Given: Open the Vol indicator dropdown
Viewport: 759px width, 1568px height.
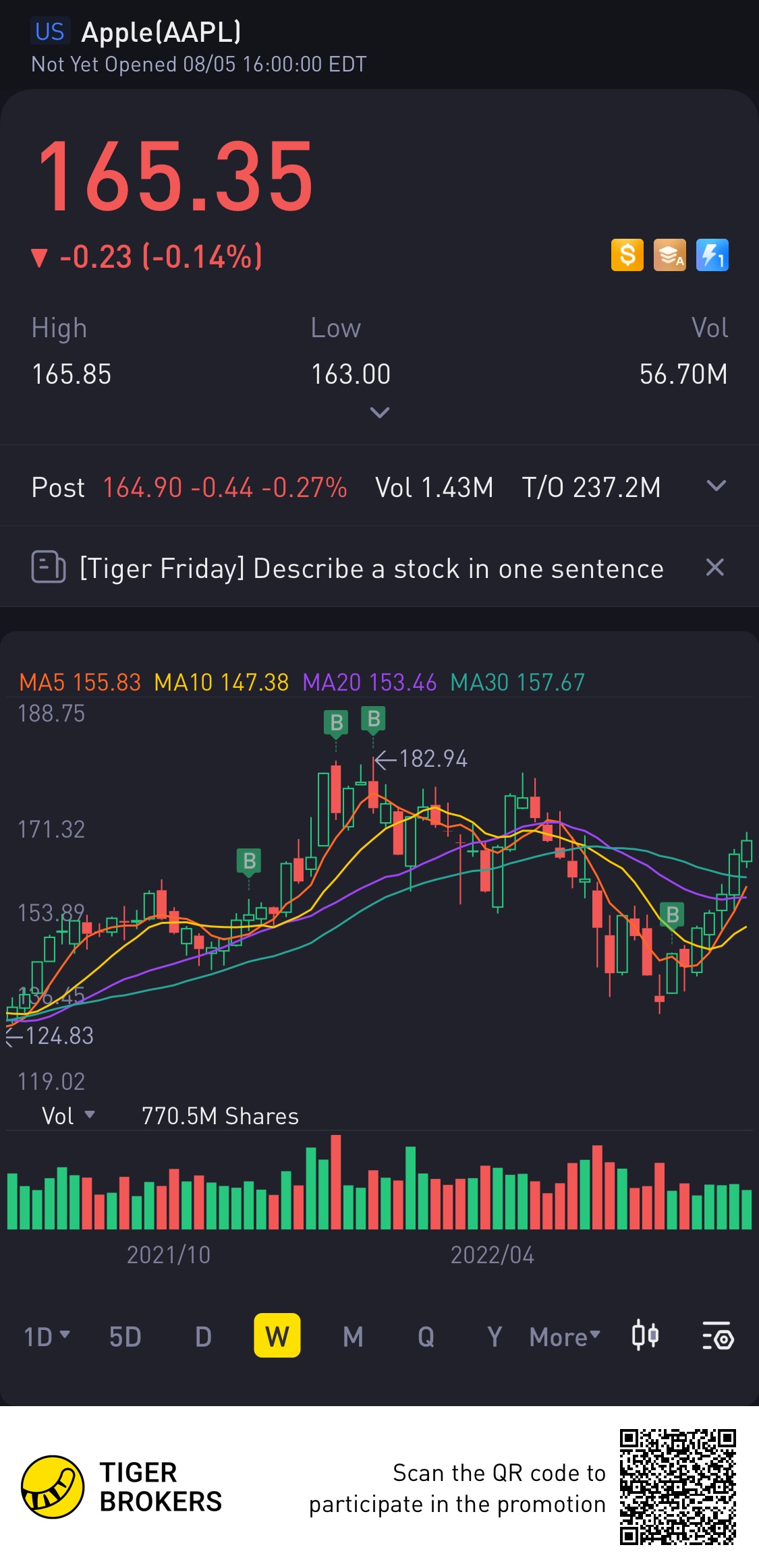Looking at the screenshot, I should pos(68,1116).
